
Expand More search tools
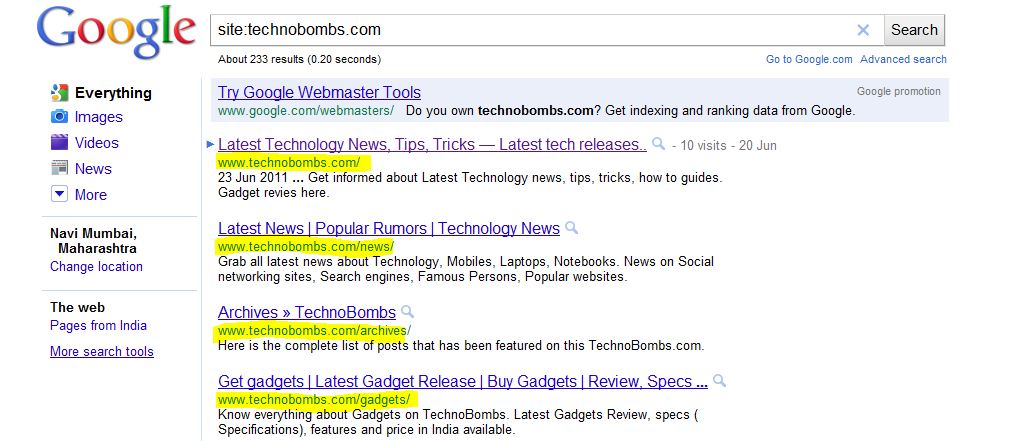[x=102, y=352]
